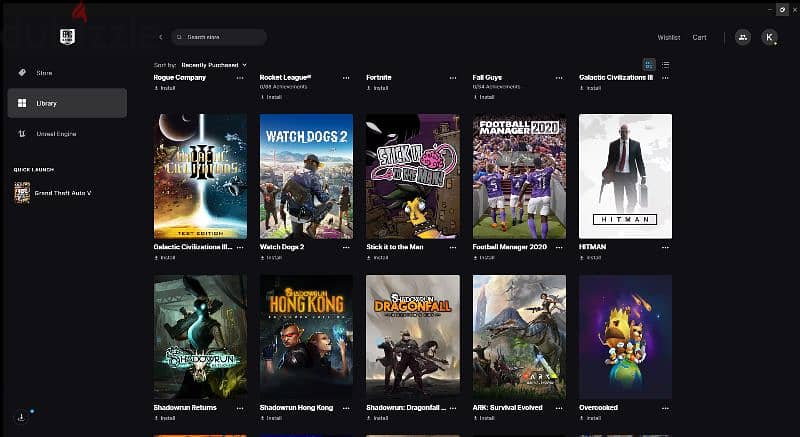Viewport: 800px width, 437px height.
Task: Open options menu for Fortnite
Action: click(453, 78)
